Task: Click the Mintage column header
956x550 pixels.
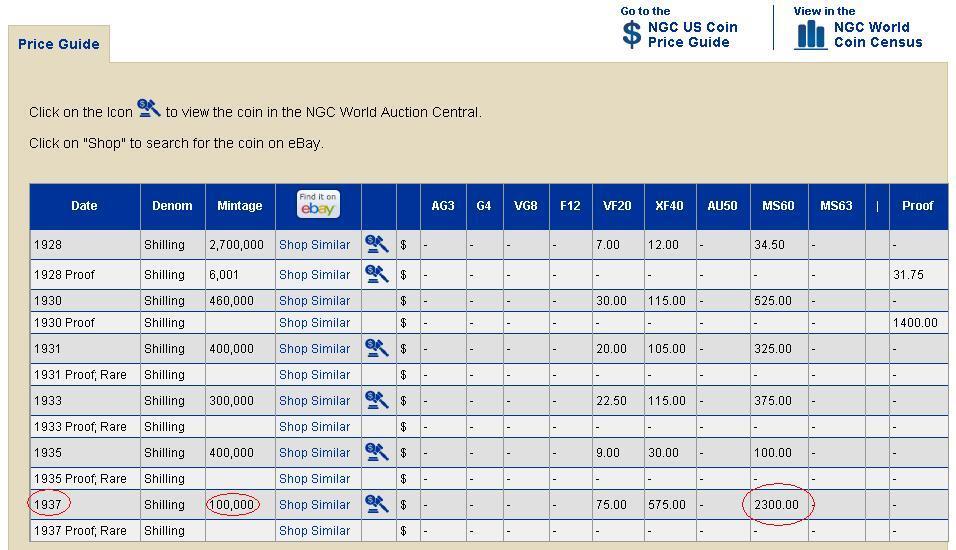Action: [x=239, y=206]
